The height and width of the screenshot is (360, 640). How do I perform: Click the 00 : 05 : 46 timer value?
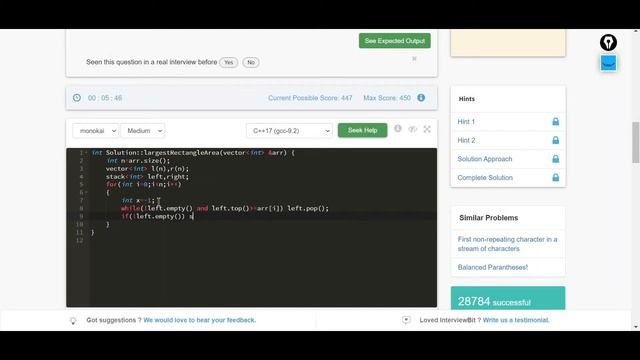click(105, 98)
